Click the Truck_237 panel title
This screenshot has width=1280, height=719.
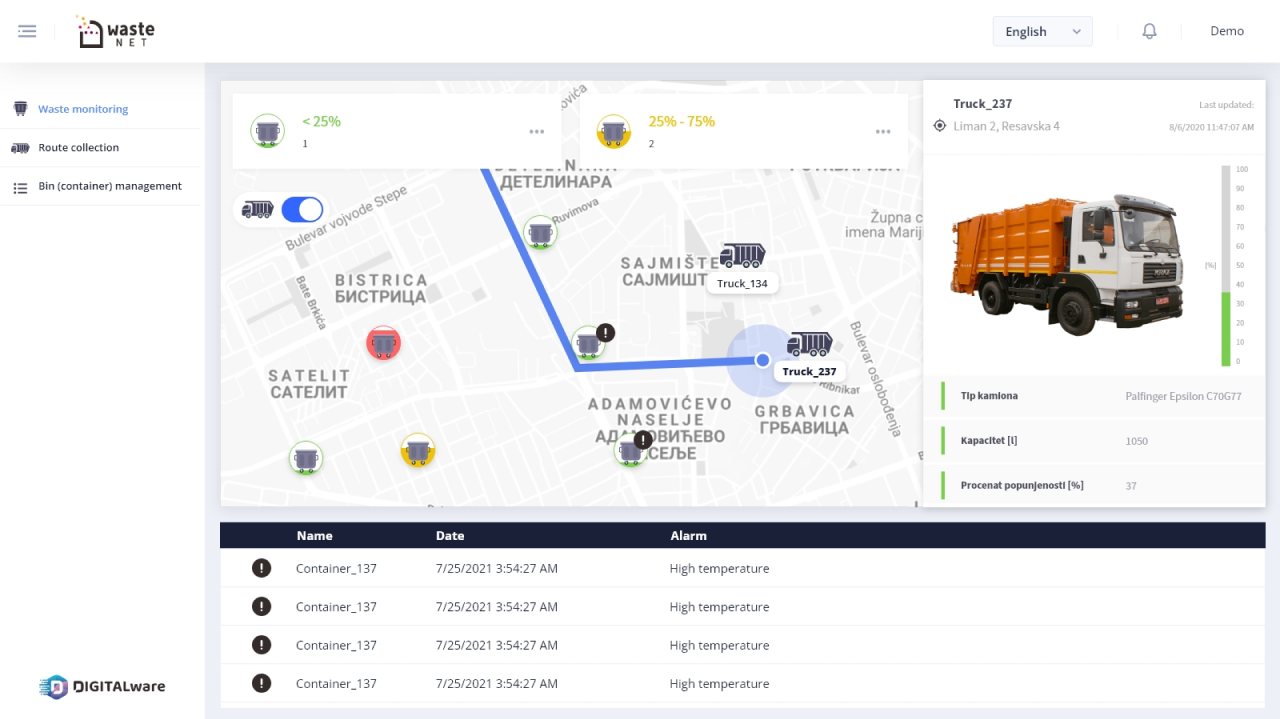(x=982, y=104)
